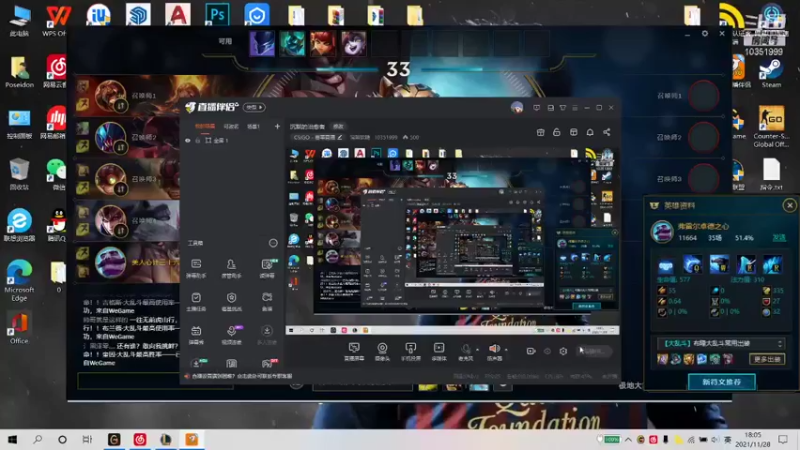Edit the CSGO category pencil field
Image resolution: width=800 pixels, height=450 pixels.
(x=317, y=137)
